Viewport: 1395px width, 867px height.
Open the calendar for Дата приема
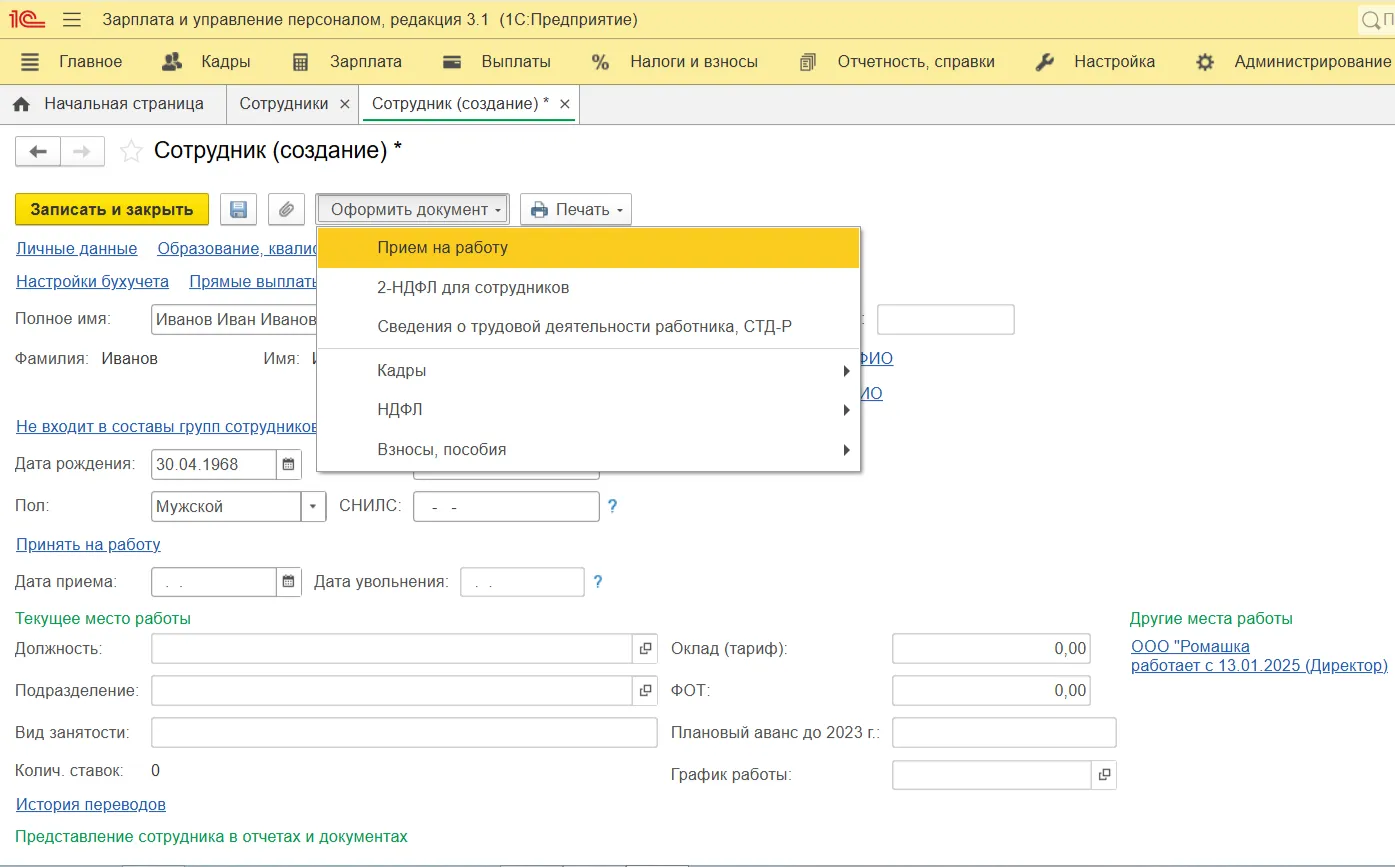pyautogui.click(x=288, y=581)
